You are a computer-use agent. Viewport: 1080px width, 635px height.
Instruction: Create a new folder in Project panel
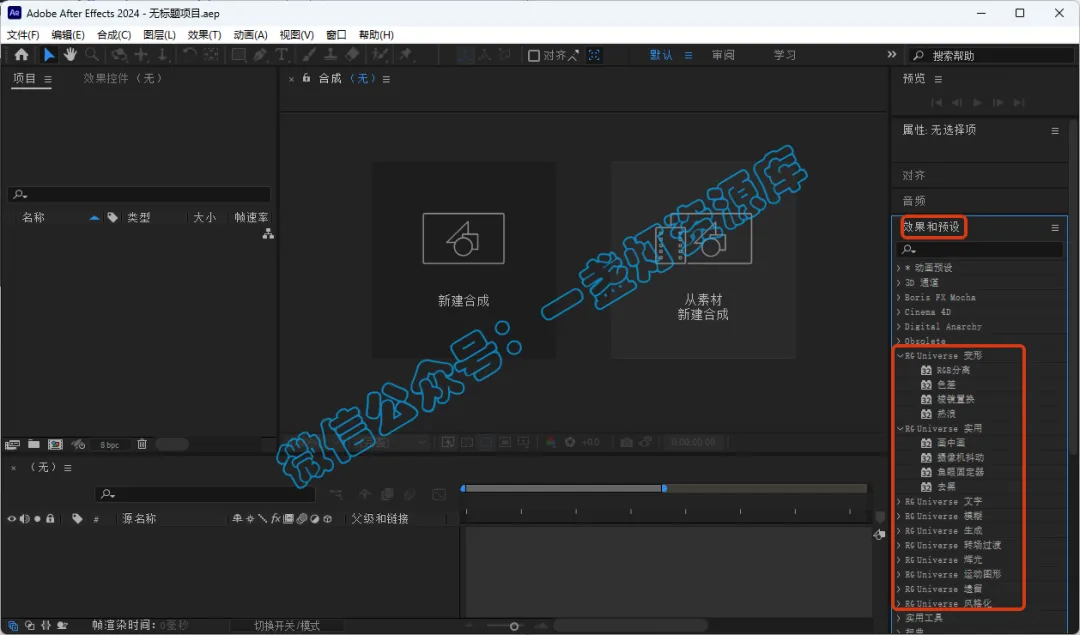click(x=33, y=444)
